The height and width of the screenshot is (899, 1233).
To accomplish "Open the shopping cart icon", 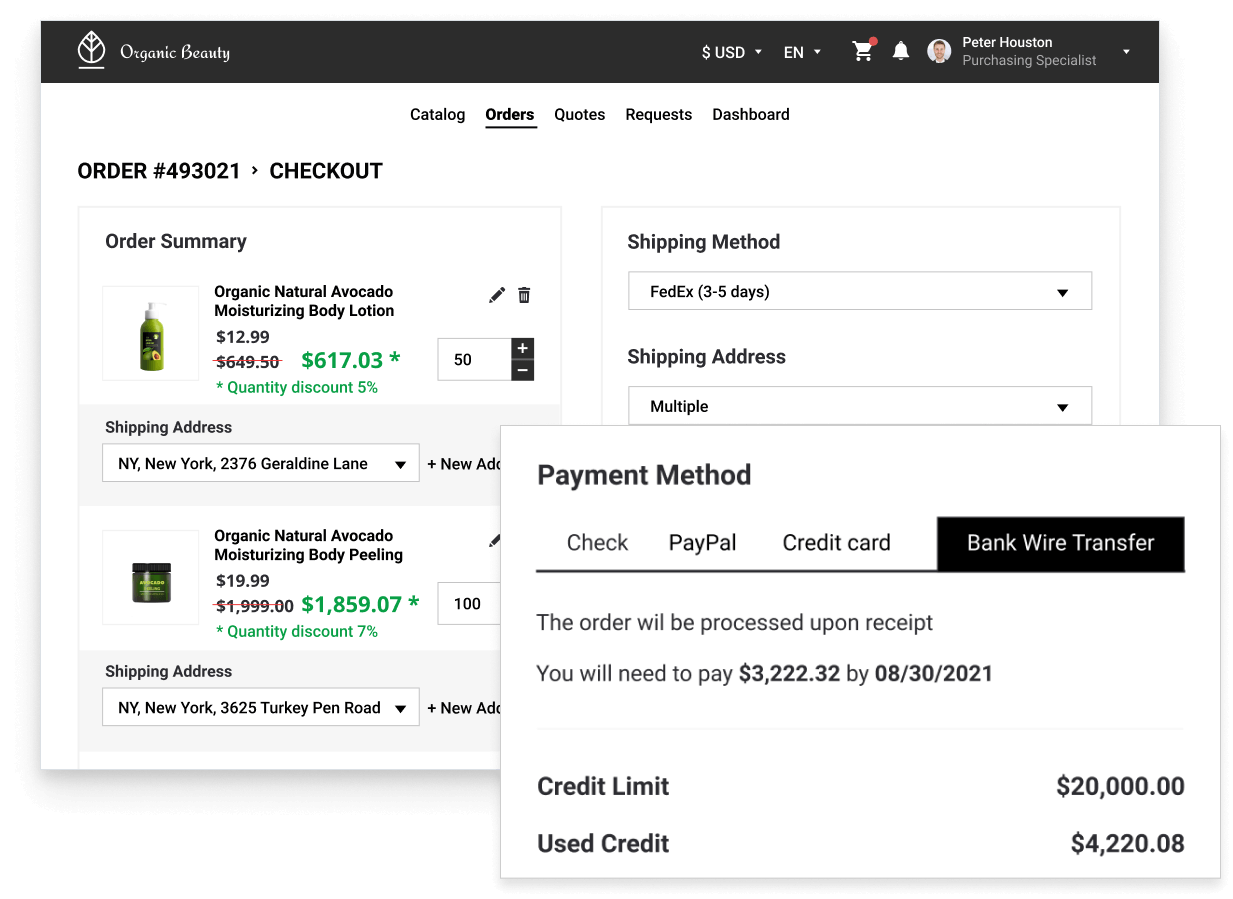I will click(862, 52).
